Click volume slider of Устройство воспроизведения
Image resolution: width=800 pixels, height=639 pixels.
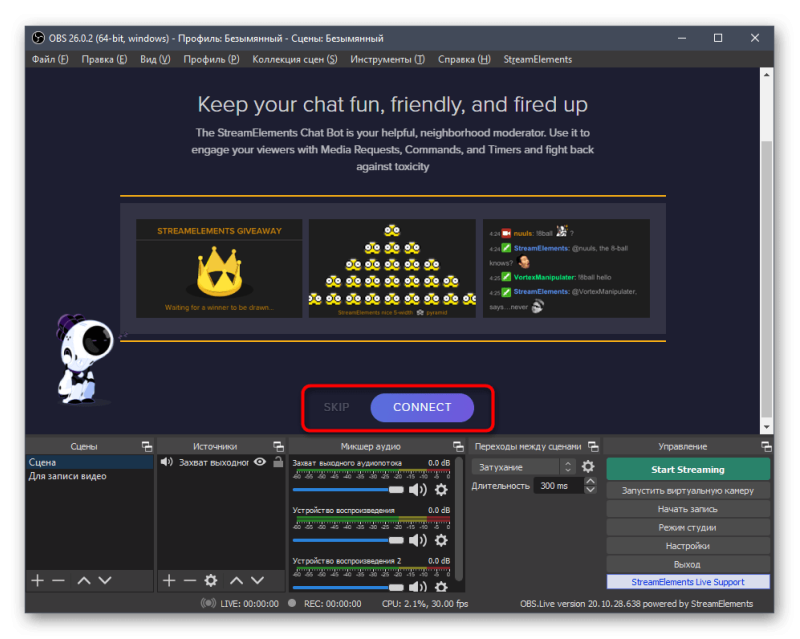click(x=348, y=540)
